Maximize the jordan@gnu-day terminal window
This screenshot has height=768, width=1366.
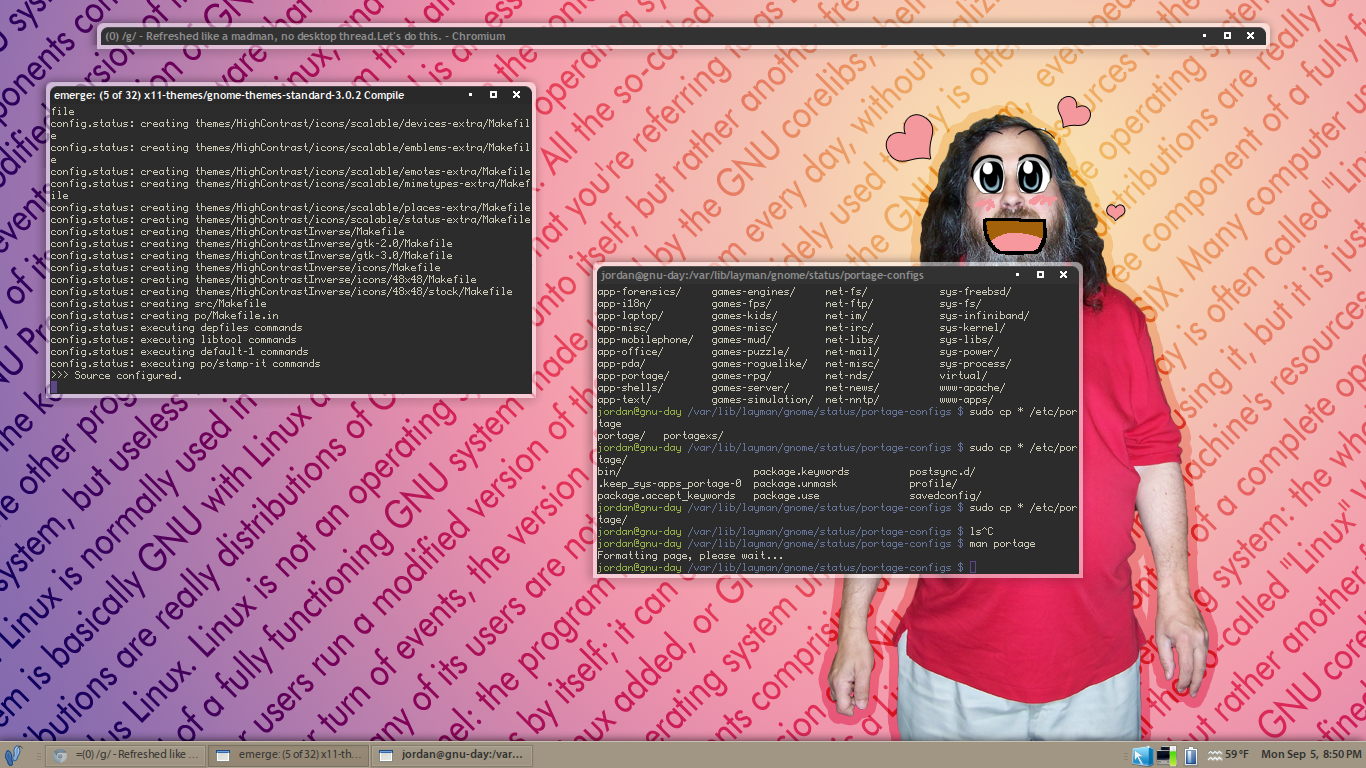pos(1040,274)
